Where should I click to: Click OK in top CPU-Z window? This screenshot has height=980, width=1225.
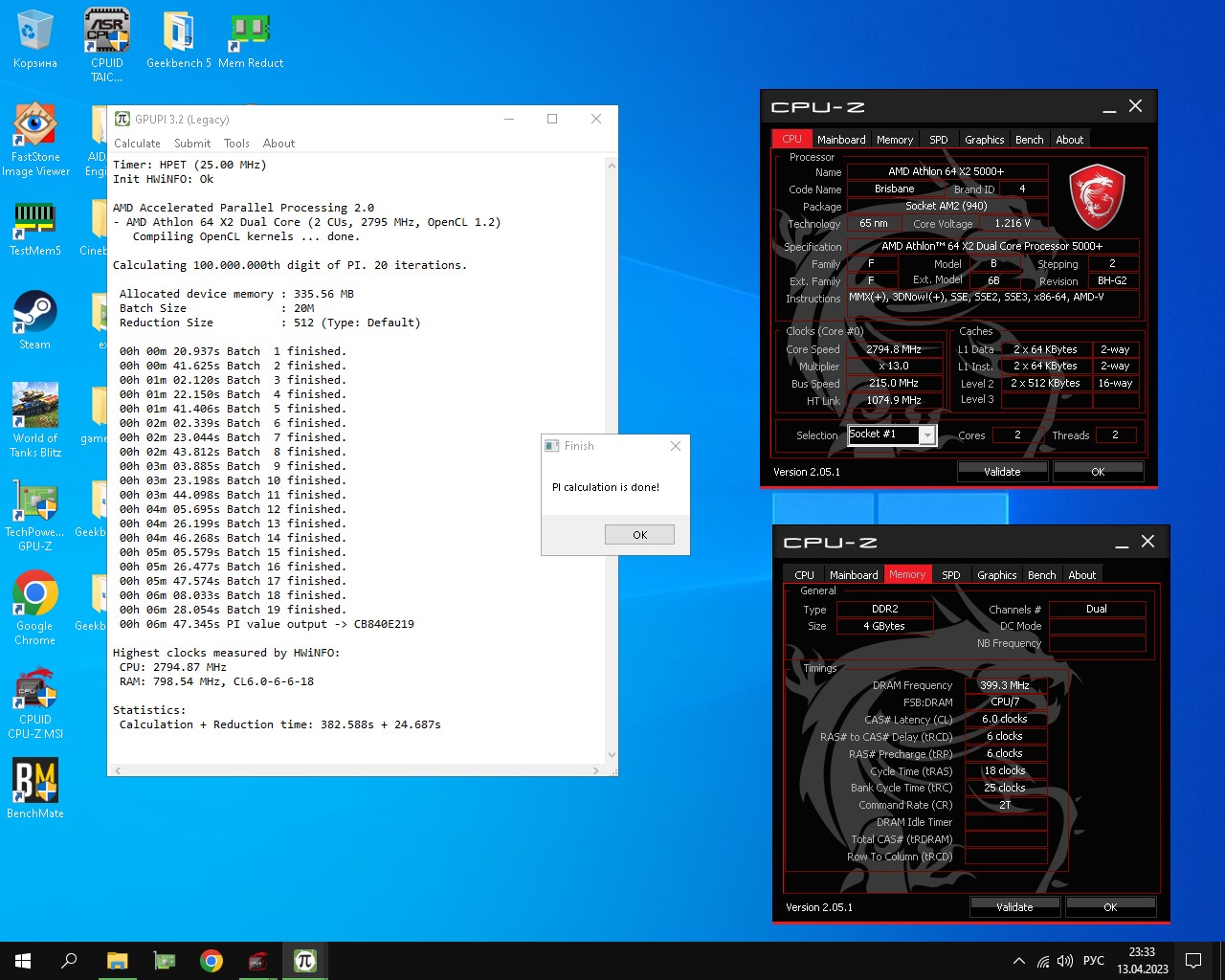click(x=1098, y=472)
